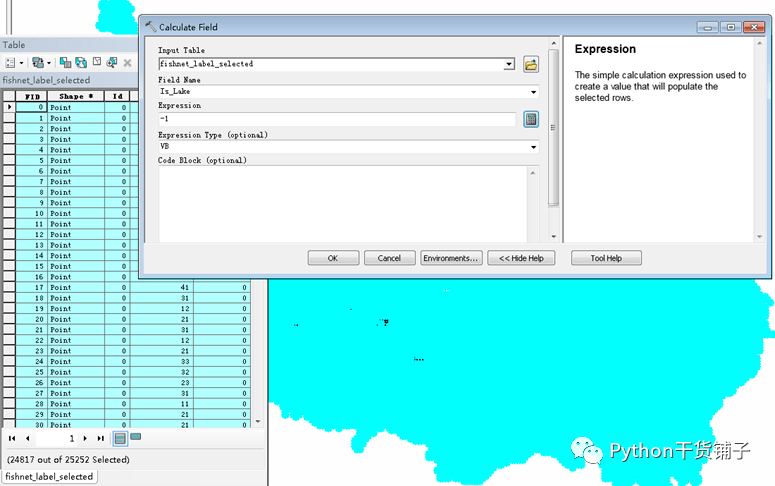Open Environments settings button

click(451, 258)
